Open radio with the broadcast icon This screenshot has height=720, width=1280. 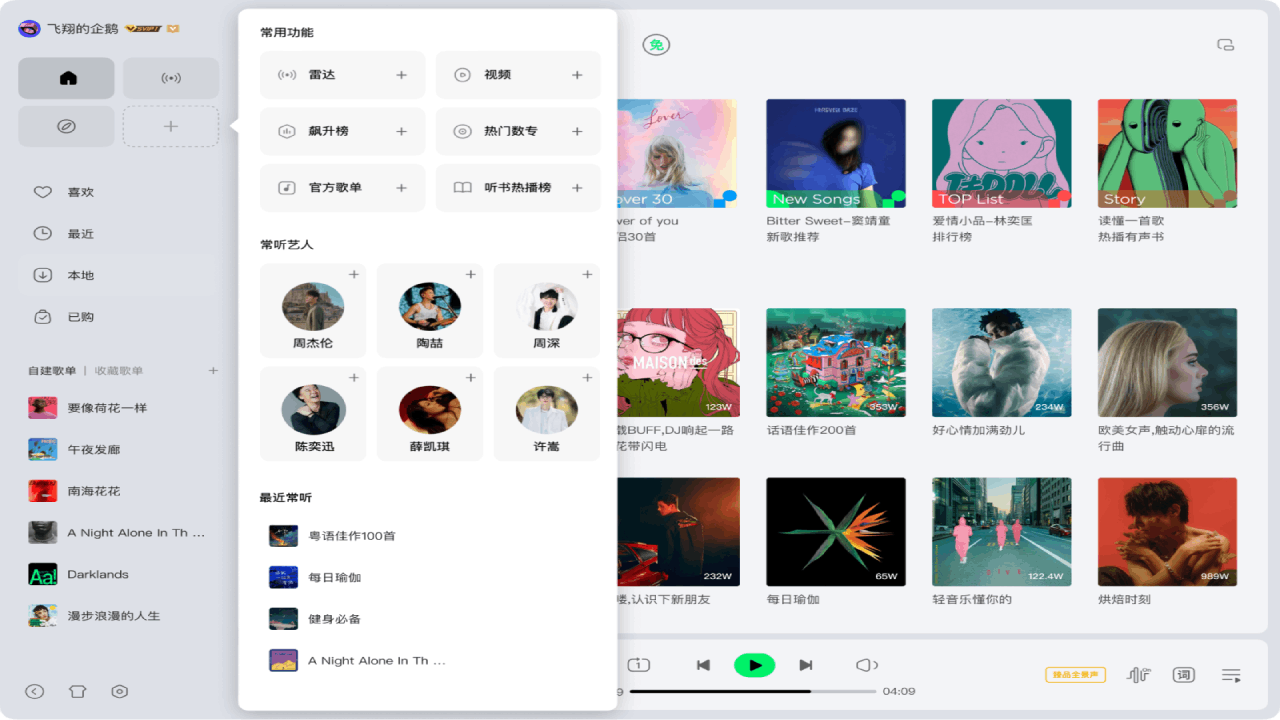[170, 76]
